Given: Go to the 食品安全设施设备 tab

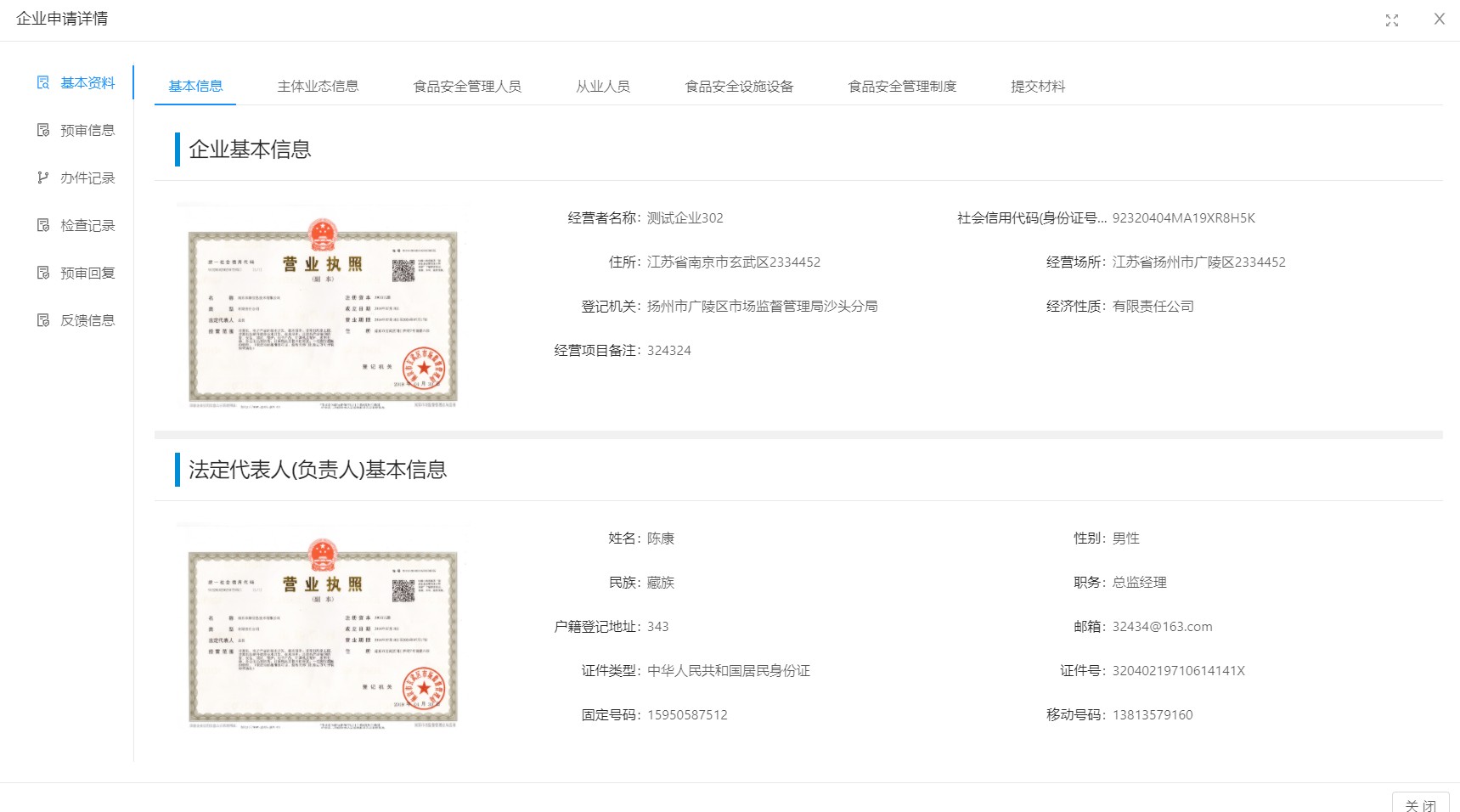Looking at the screenshot, I should click(x=739, y=87).
